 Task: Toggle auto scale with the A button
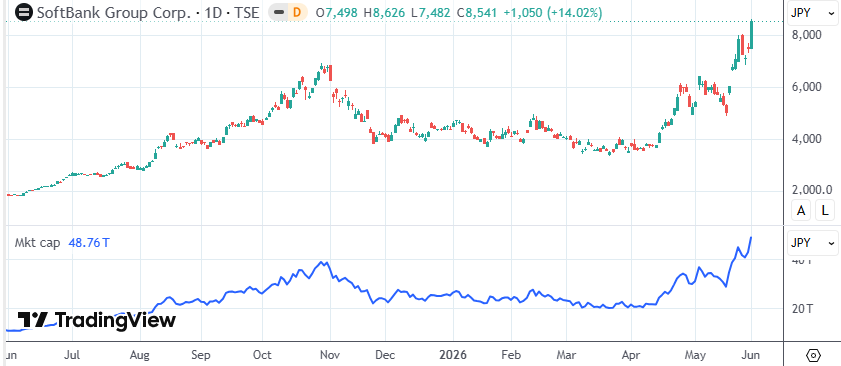(x=801, y=211)
